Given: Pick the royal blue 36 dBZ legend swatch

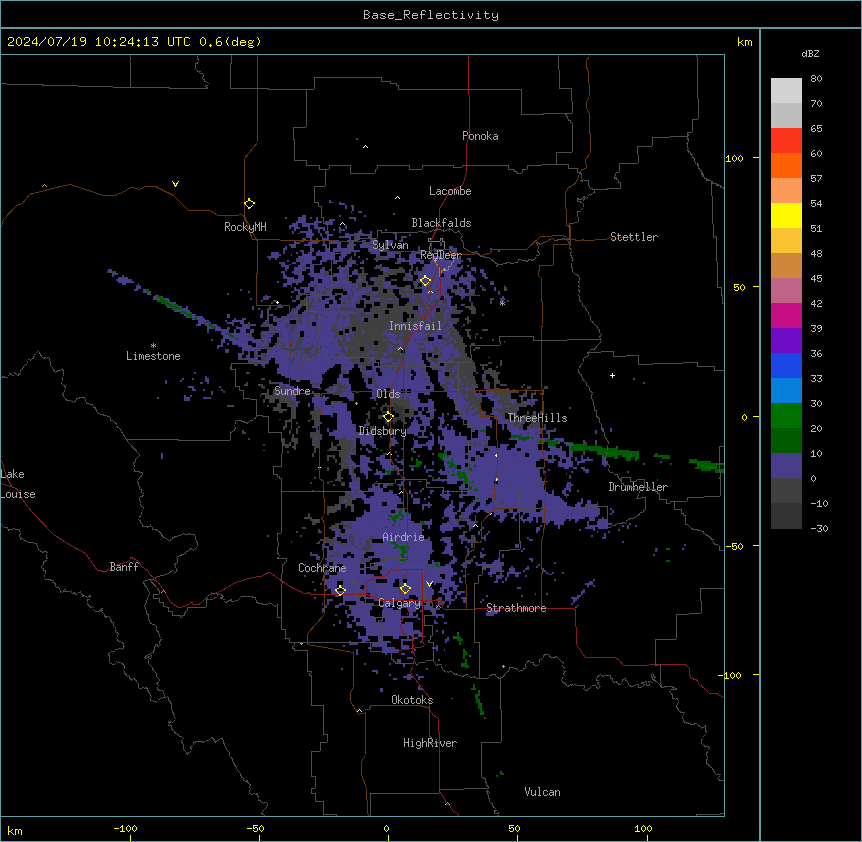Looking at the screenshot, I should 786,365.
